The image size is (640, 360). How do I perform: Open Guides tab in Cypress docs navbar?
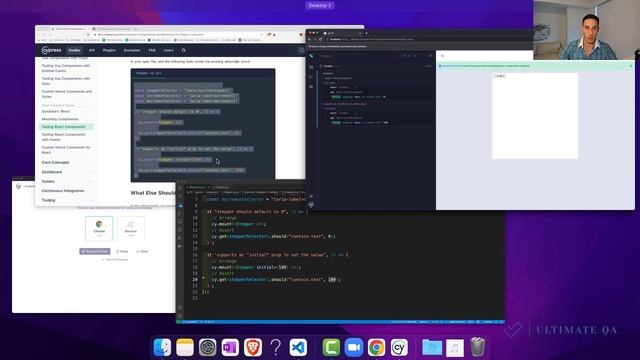[x=74, y=50]
